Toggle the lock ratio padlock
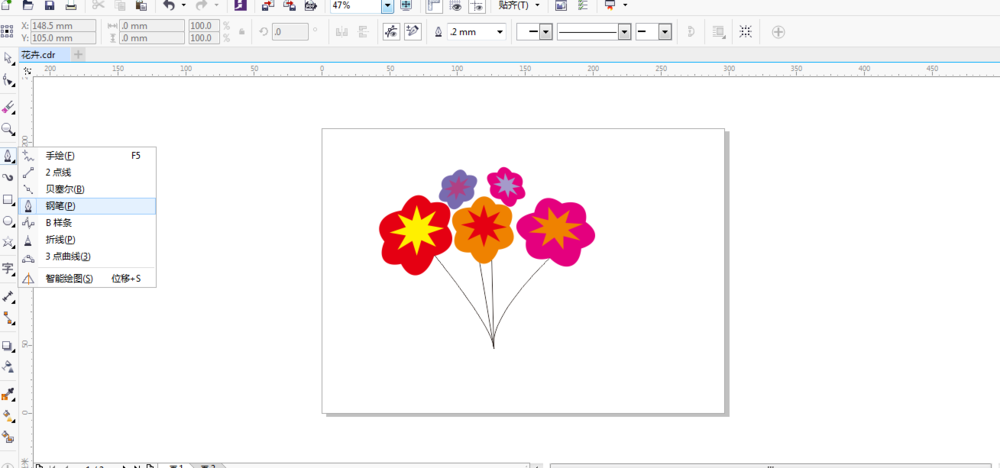This screenshot has width=1000, height=468. (x=242, y=31)
